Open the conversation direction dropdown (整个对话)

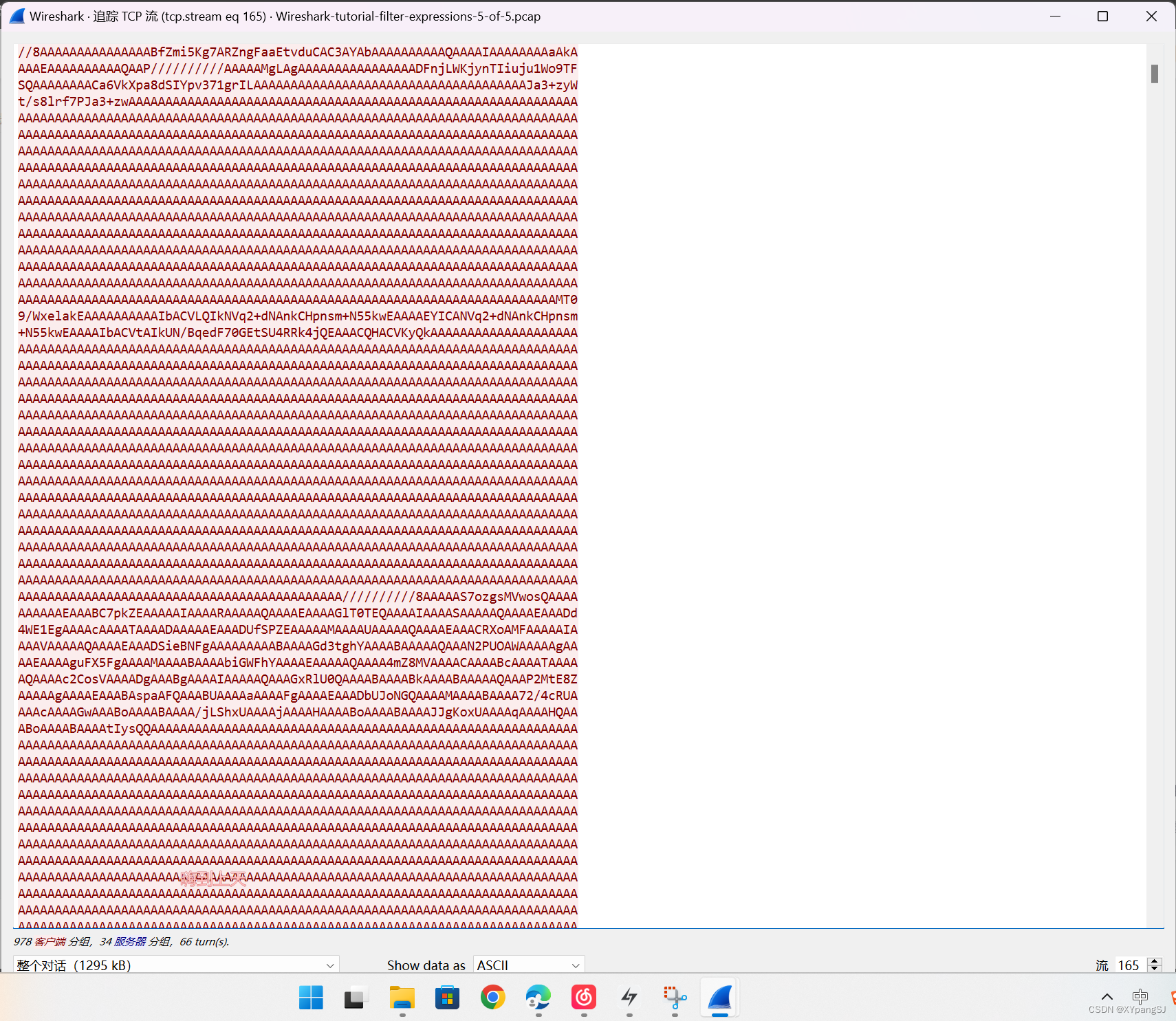click(x=176, y=965)
